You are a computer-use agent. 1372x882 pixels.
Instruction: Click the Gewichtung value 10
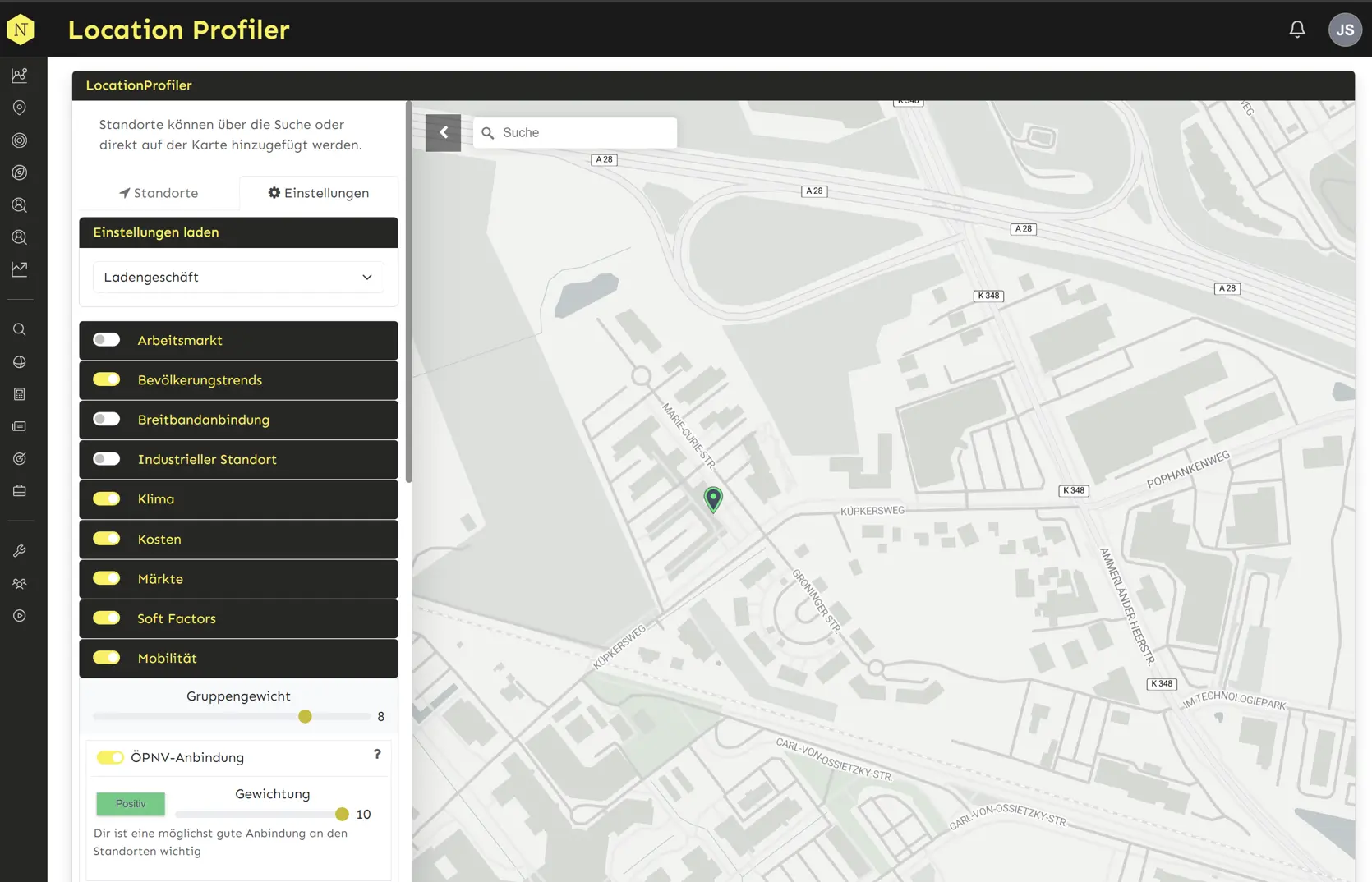tap(363, 815)
